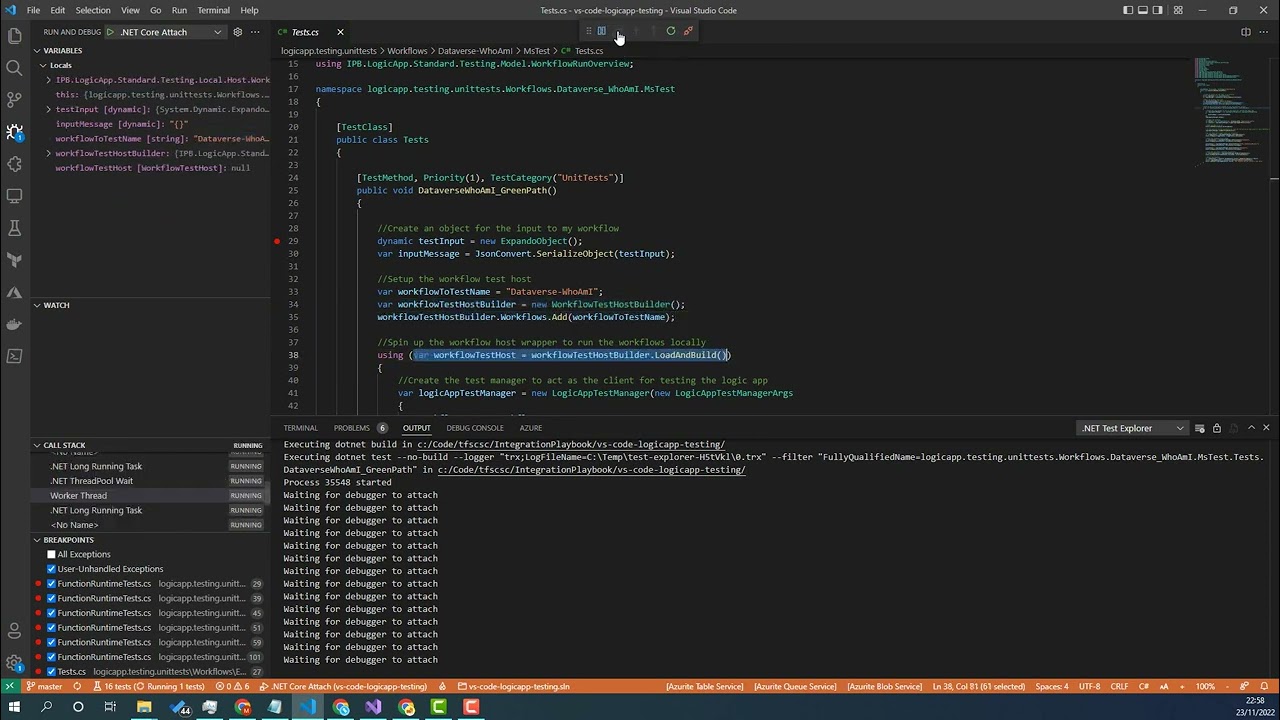Close the Tests.cs editor tab

click(340, 32)
